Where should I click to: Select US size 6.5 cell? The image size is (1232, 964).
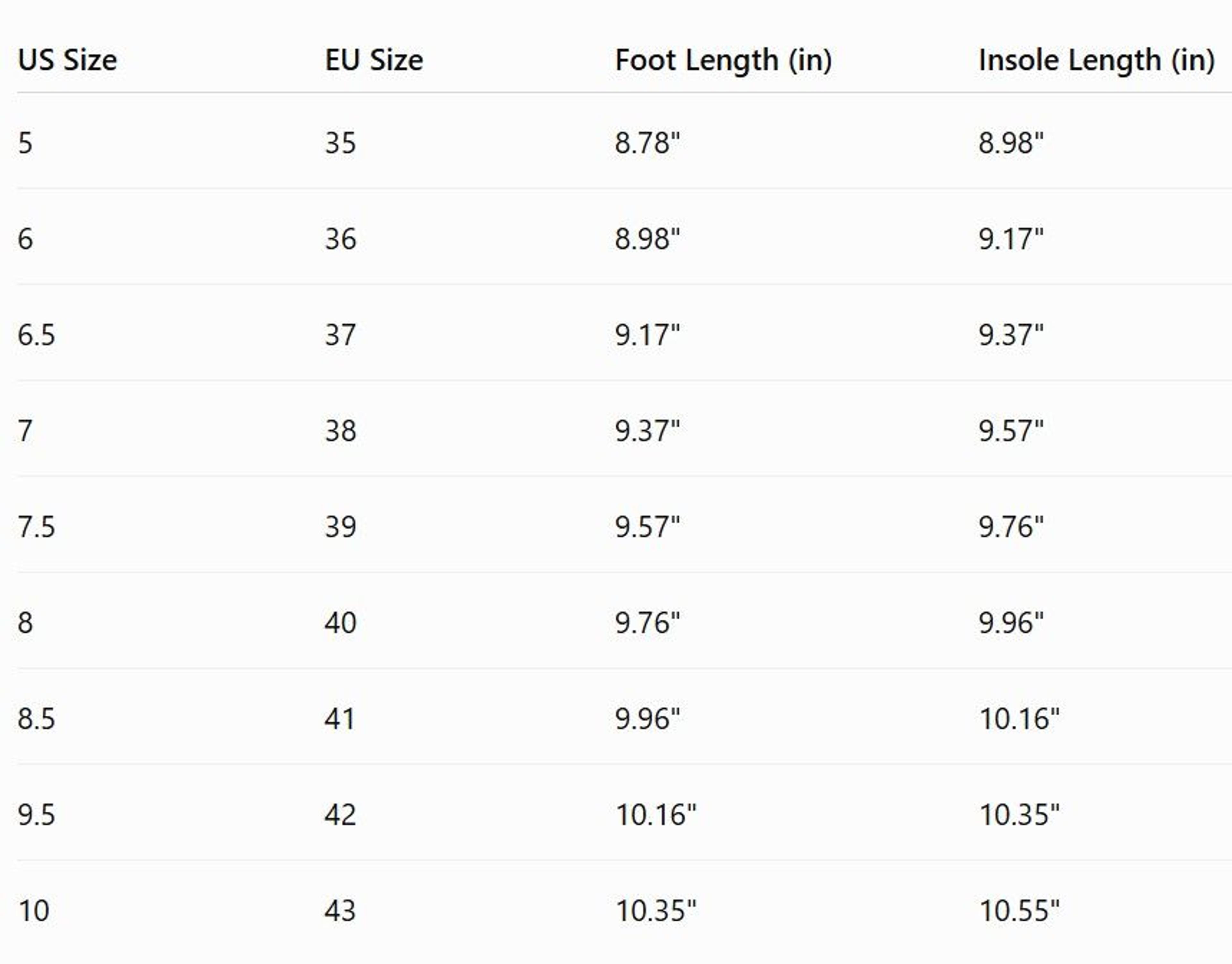(36, 335)
